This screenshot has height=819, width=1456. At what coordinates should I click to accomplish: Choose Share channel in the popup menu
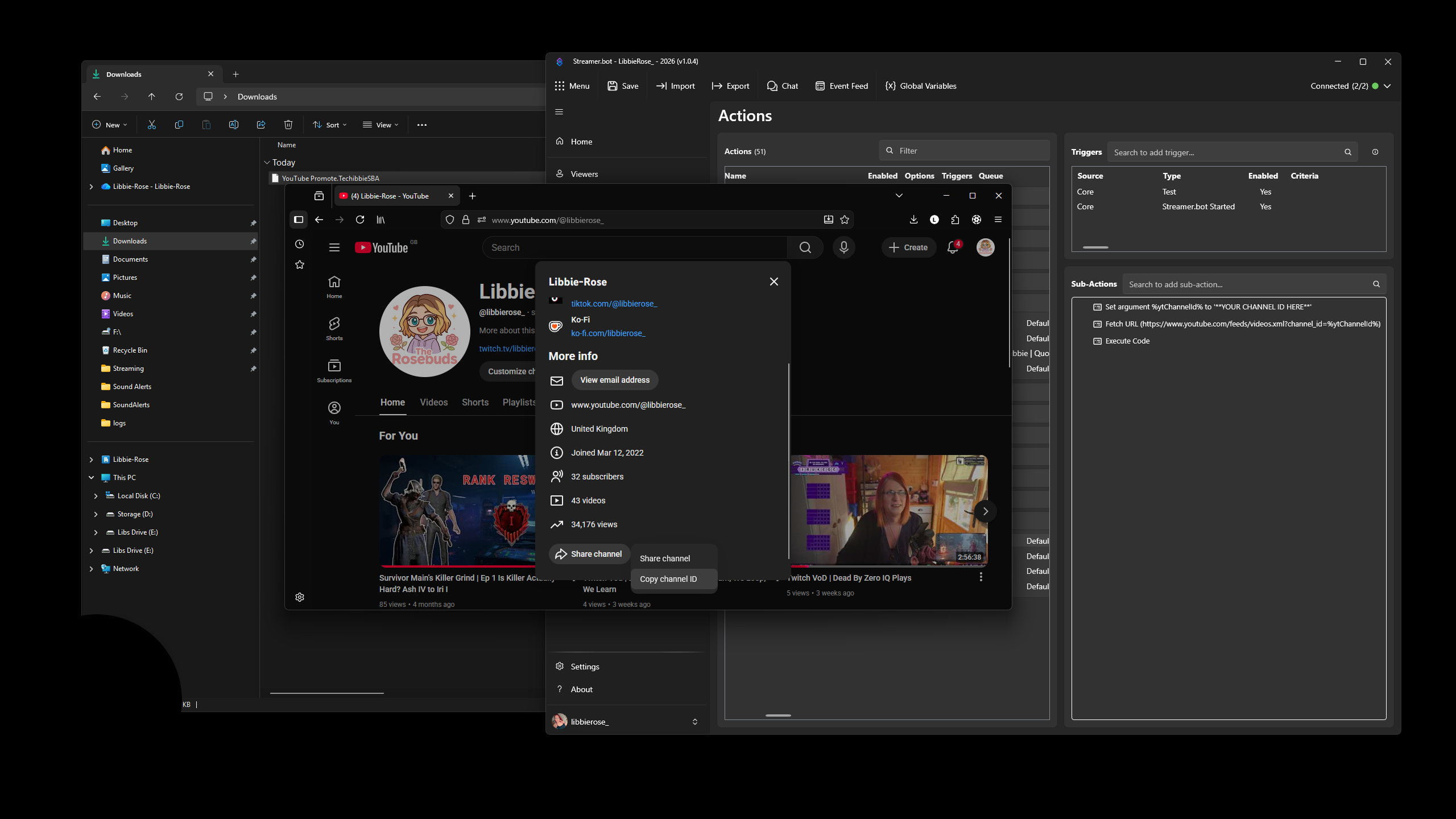coord(674,559)
